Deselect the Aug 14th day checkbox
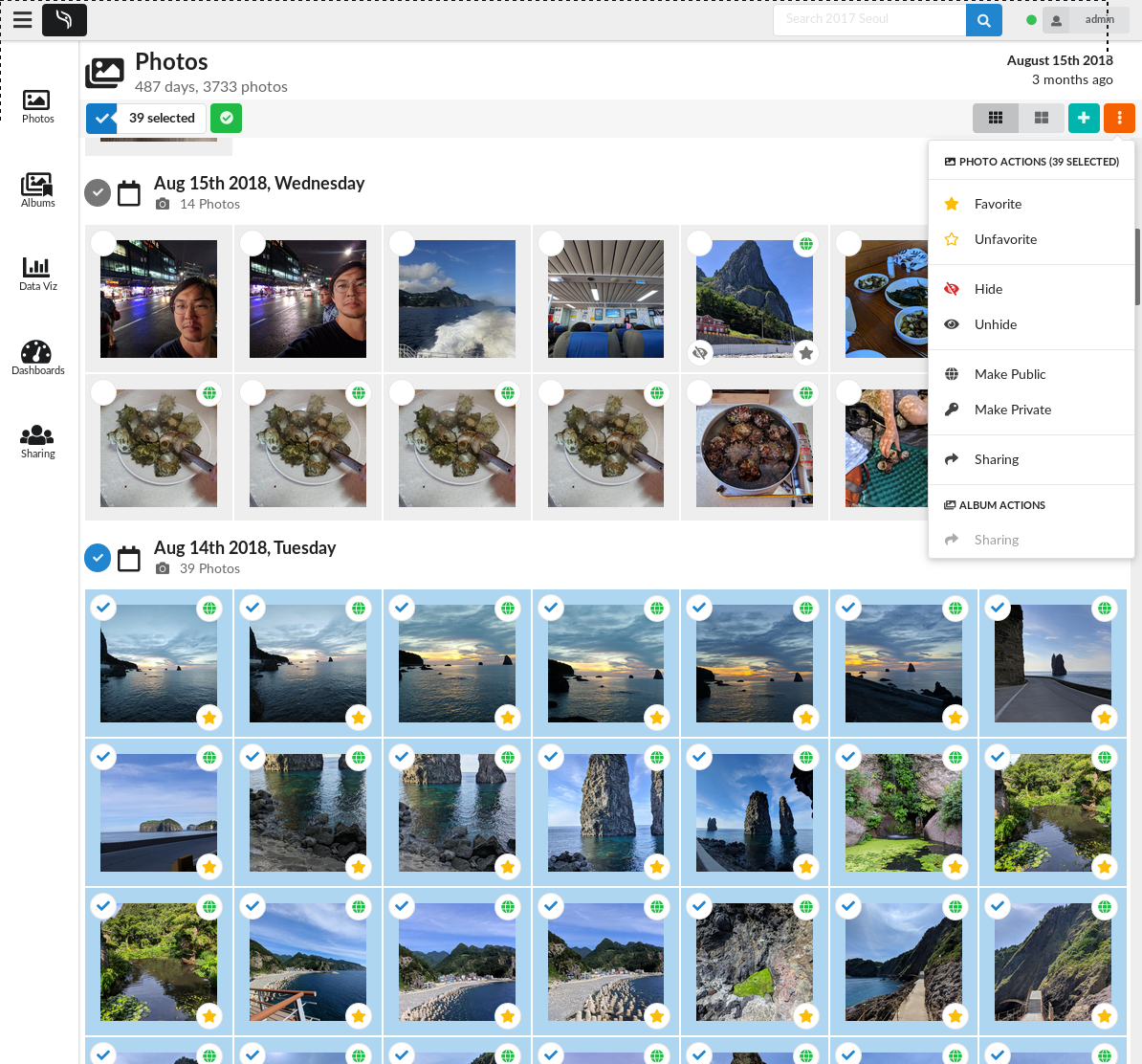 (x=98, y=557)
